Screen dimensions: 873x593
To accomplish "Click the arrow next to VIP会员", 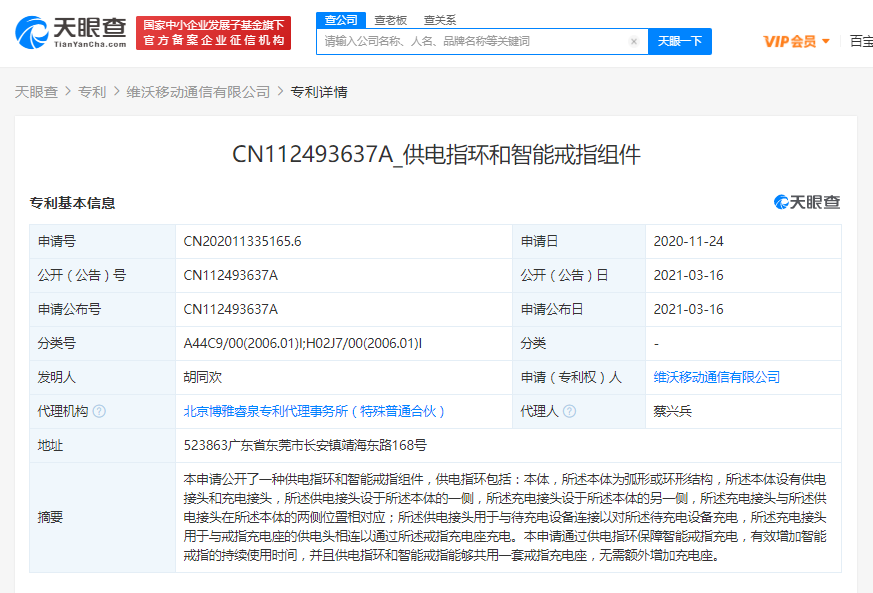I will [x=826, y=42].
